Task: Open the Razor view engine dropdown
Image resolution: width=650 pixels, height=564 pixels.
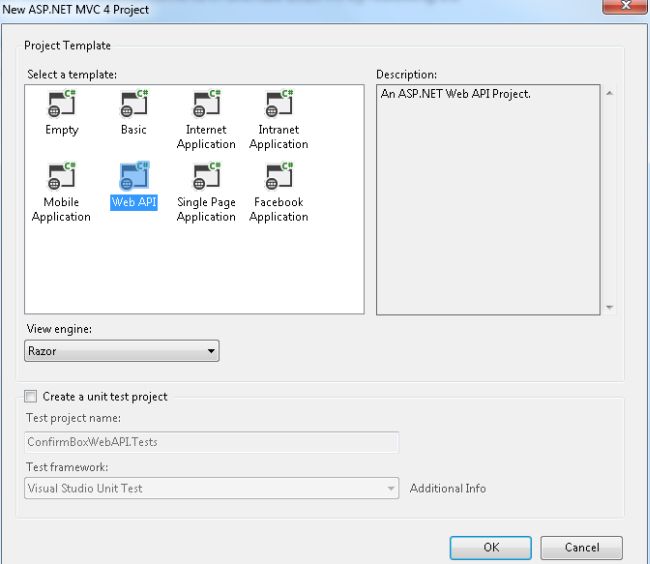Action: coord(121,351)
